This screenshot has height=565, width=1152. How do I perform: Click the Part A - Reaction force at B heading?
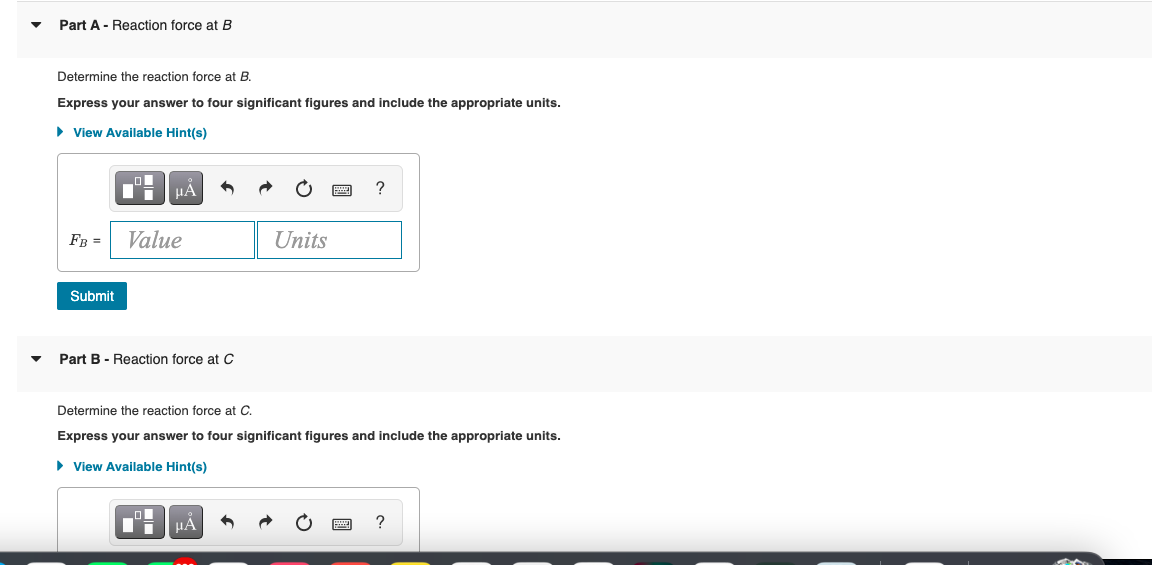[x=145, y=25]
